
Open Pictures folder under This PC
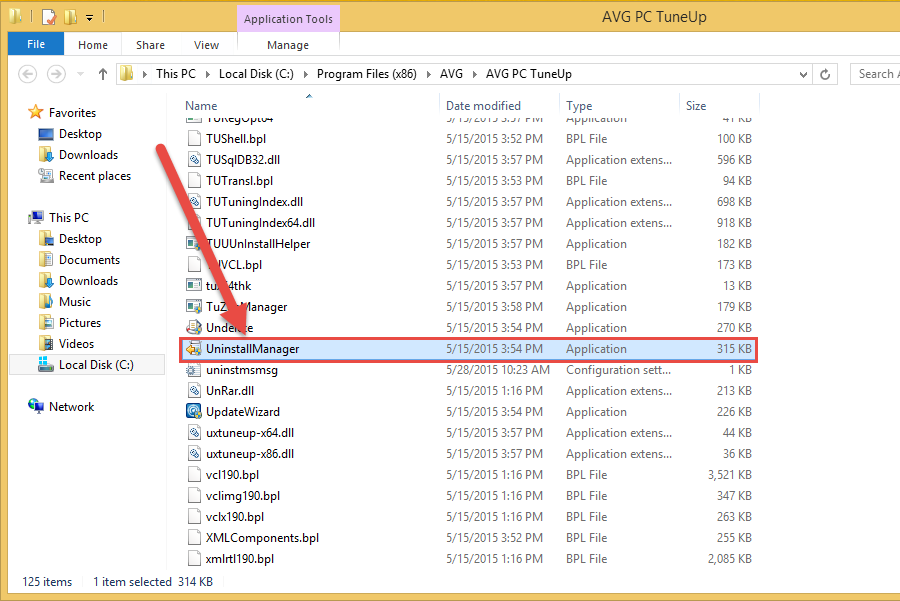pyautogui.click(x=80, y=323)
